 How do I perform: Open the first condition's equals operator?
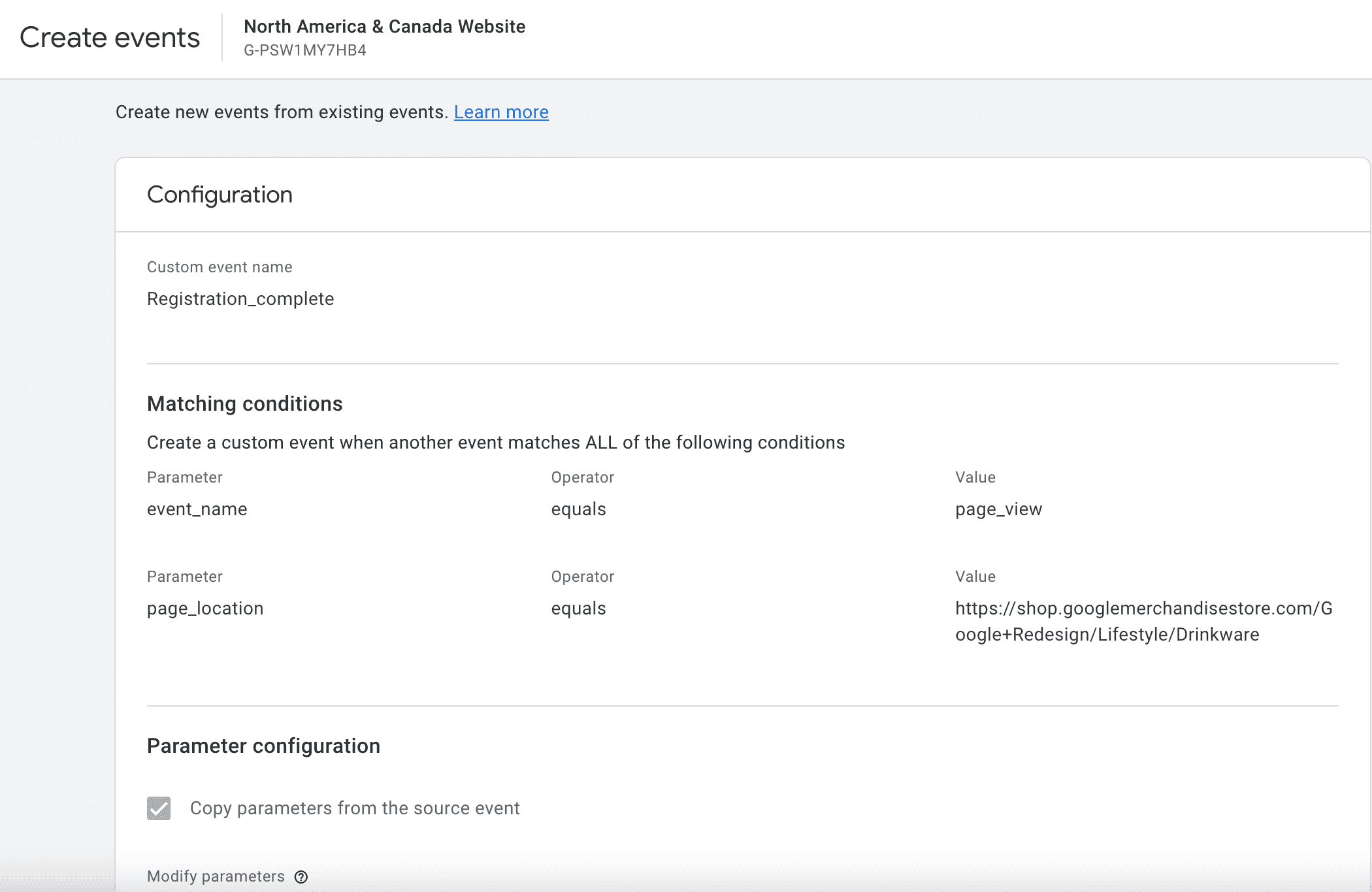tap(578, 509)
